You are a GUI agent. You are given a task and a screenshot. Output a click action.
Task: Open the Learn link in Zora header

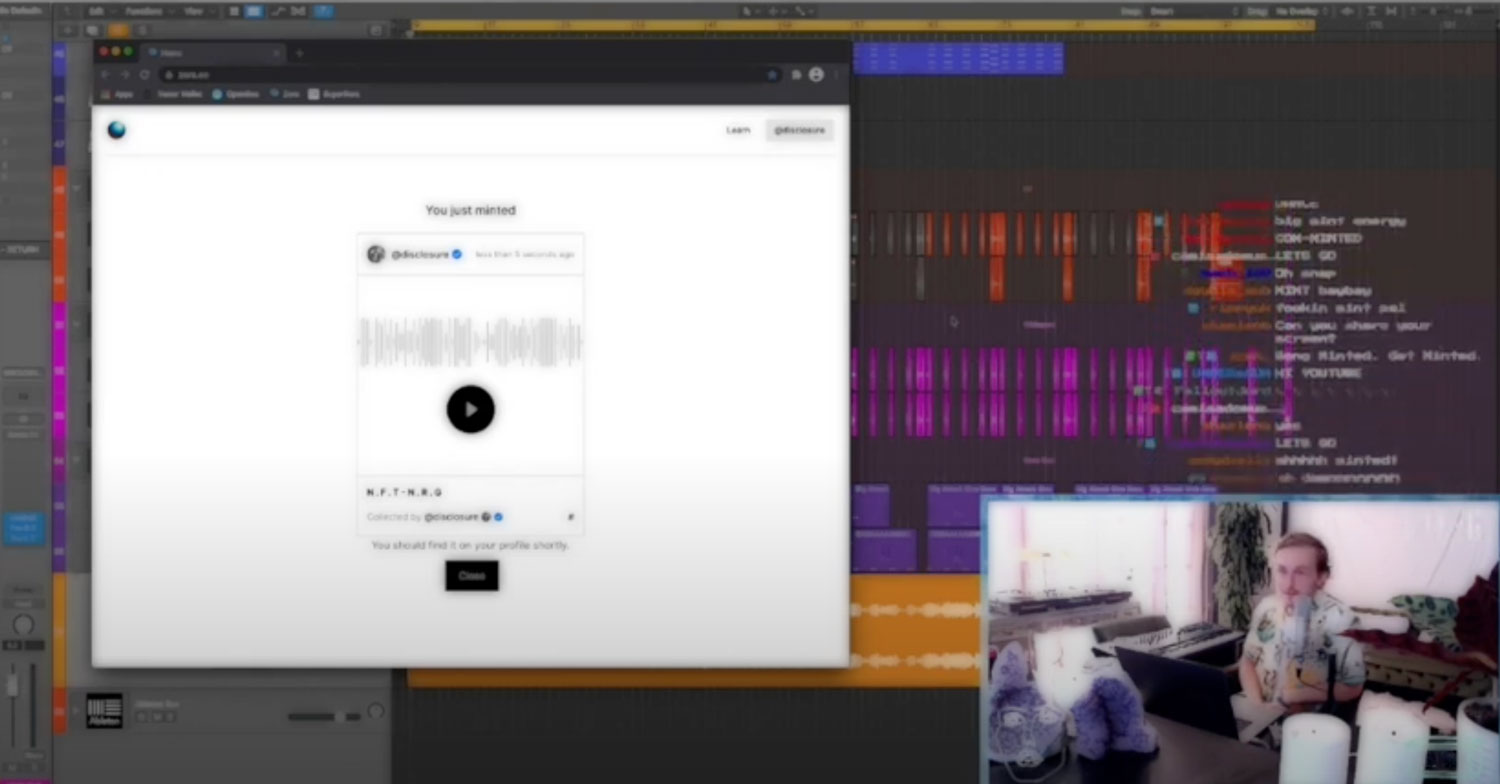click(738, 130)
